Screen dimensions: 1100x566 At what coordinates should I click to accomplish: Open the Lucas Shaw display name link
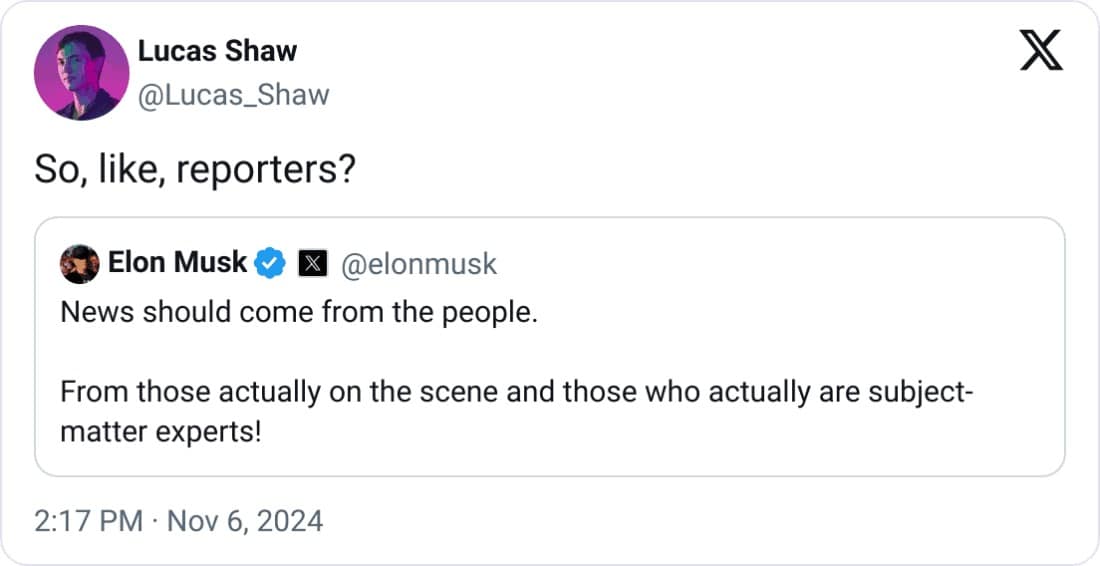click(x=217, y=52)
